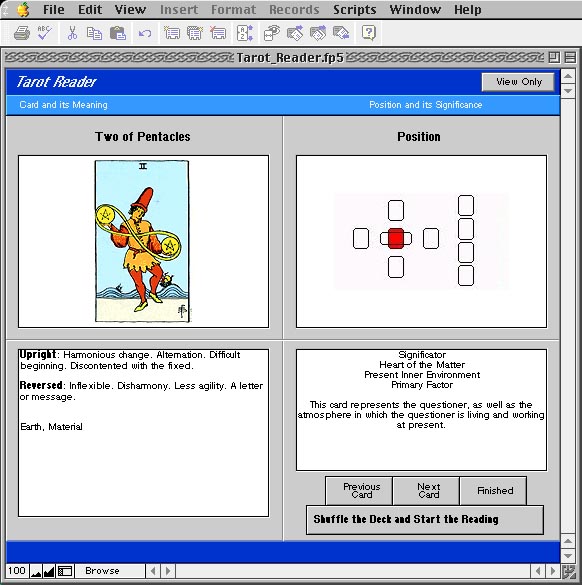Click the zoom in large mountains icon
This screenshot has width=582, height=585.
tap(49, 571)
